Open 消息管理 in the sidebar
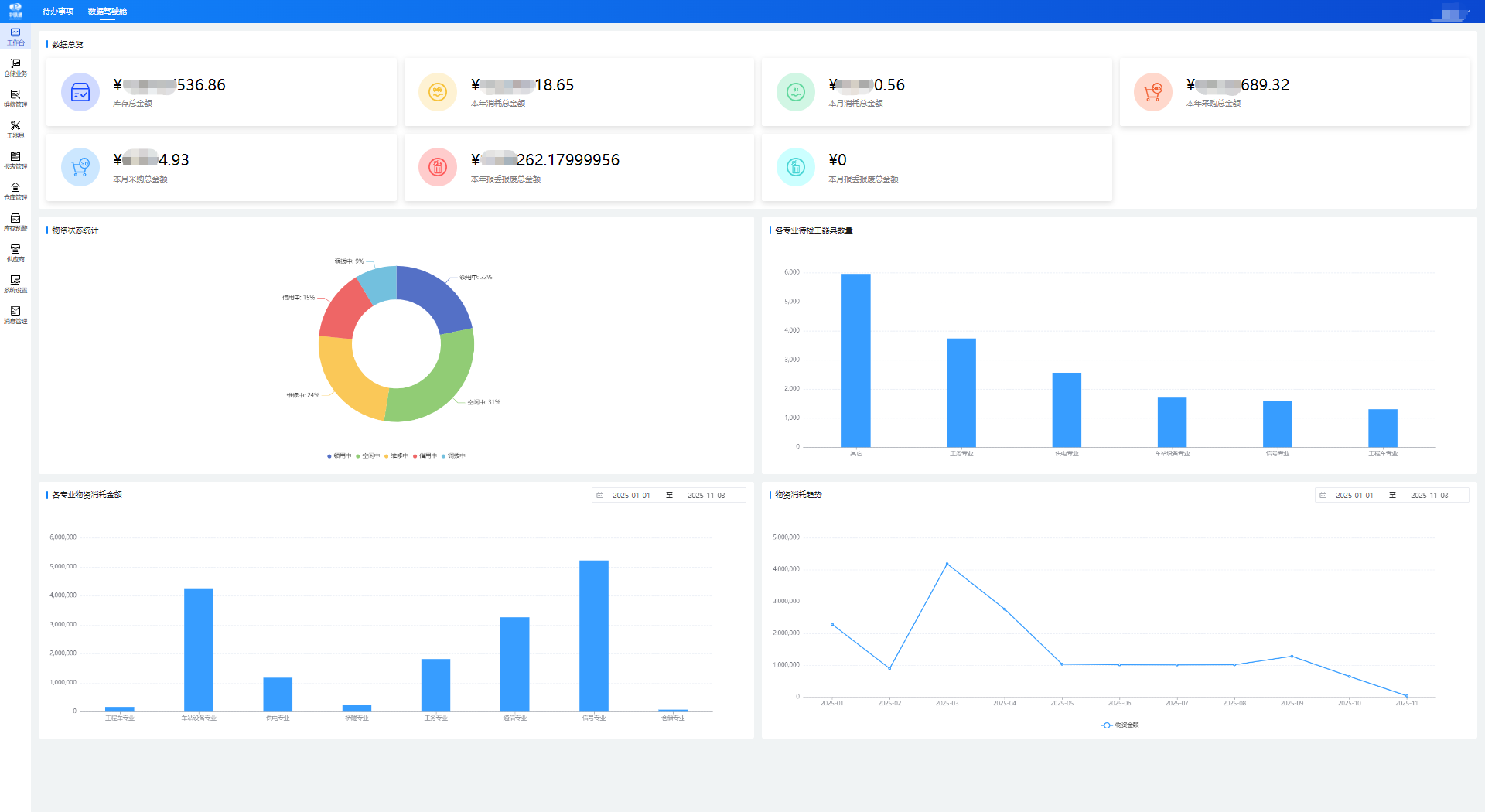The width and height of the screenshot is (1485, 812). (15, 316)
